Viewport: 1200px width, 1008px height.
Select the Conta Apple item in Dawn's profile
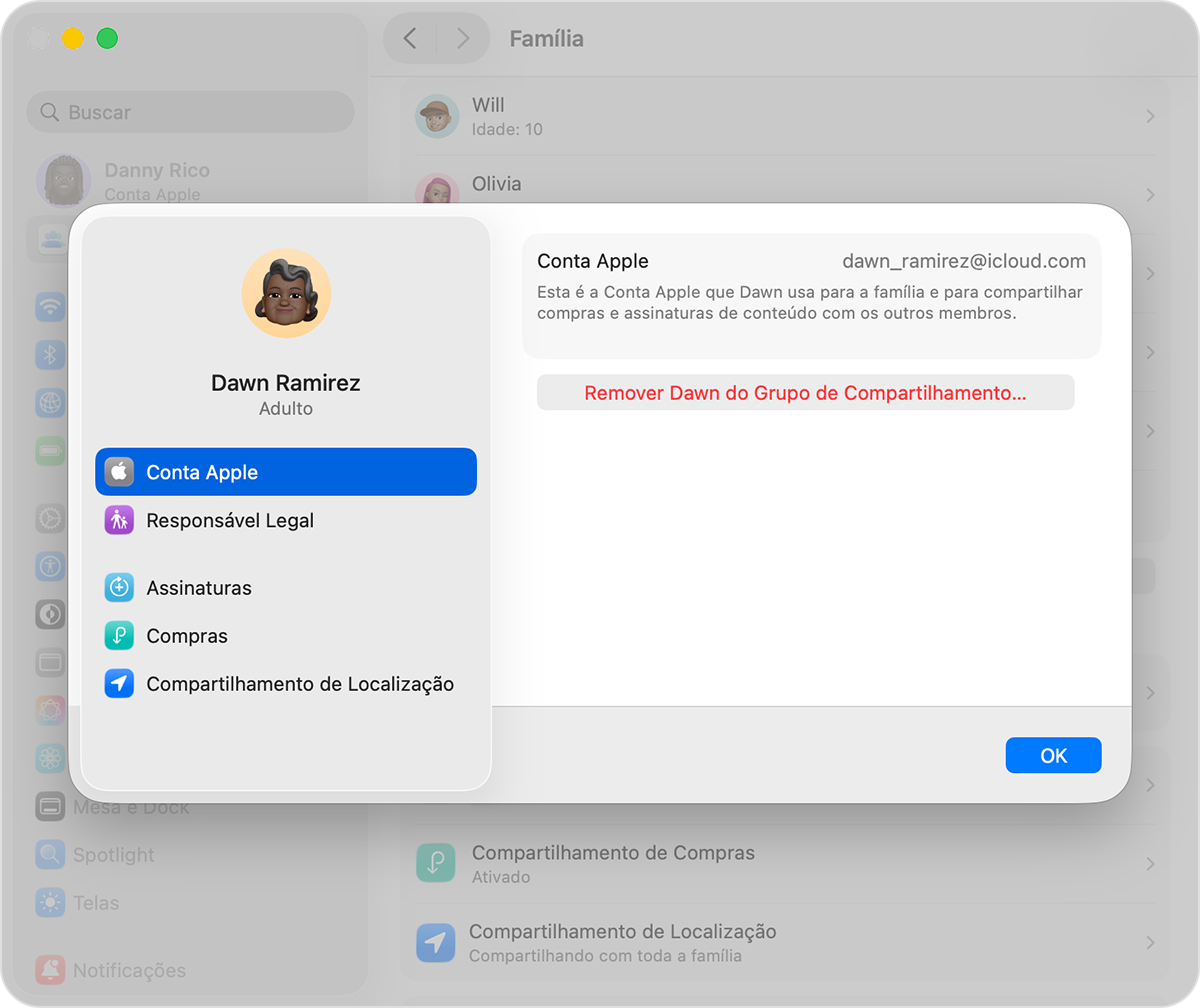point(285,472)
